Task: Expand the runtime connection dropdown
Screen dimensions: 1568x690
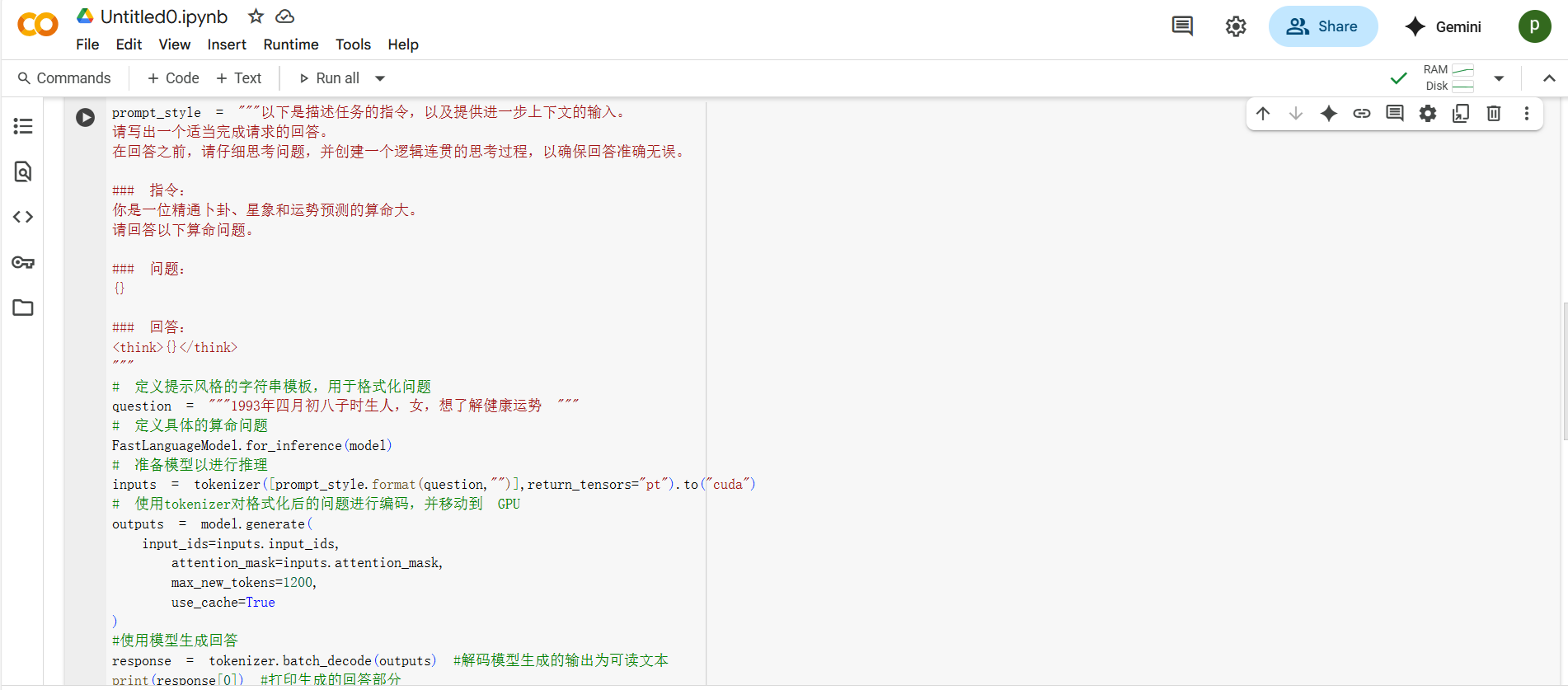Action: [1499, 78]
